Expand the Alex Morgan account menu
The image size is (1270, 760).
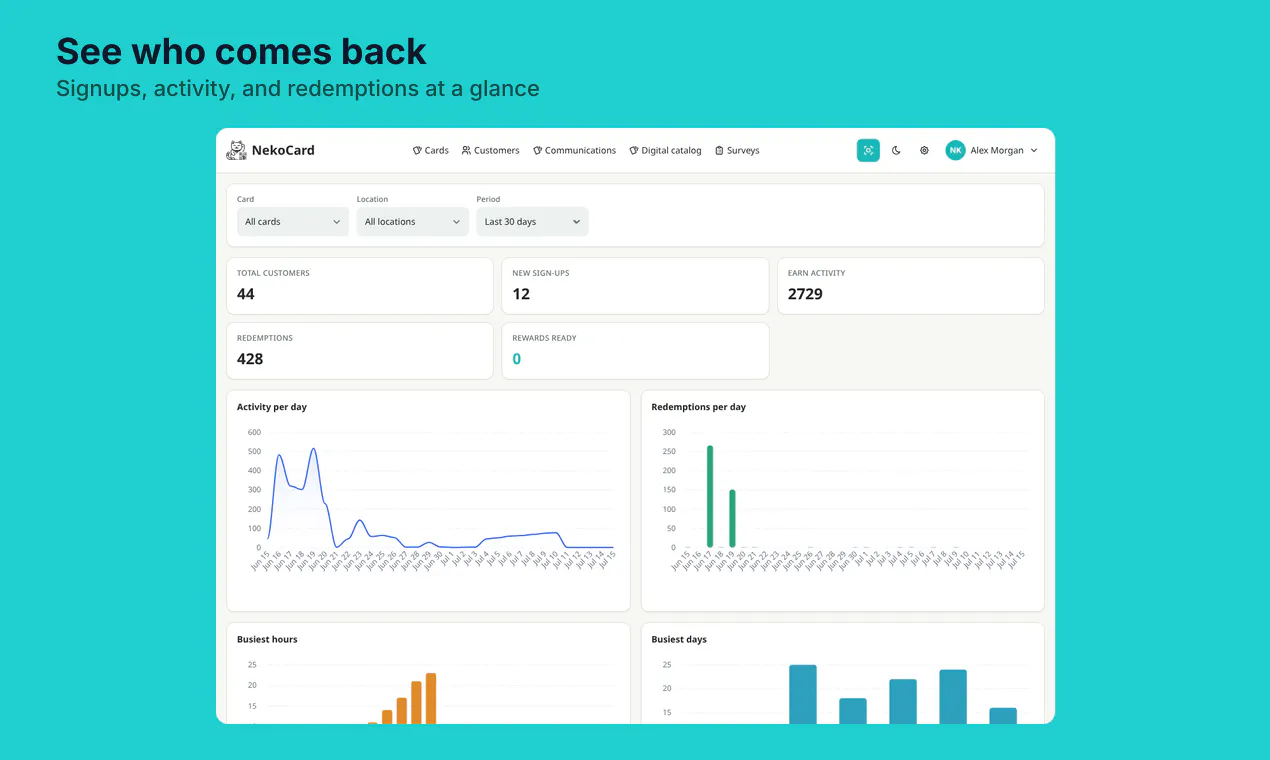coord(992,150)
